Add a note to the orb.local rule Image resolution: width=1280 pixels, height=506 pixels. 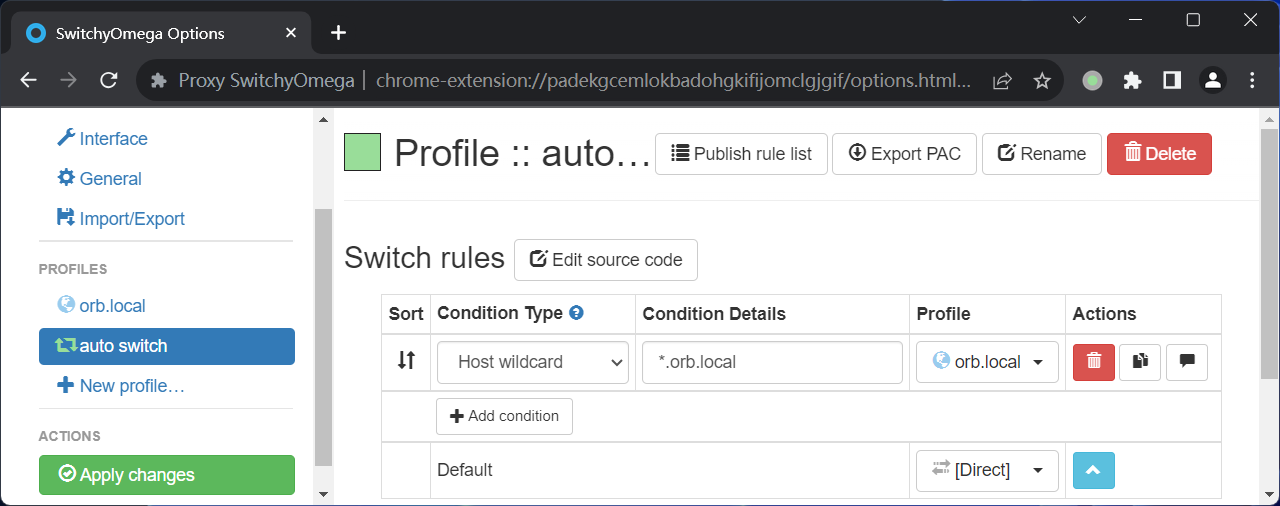point(1187,362)
